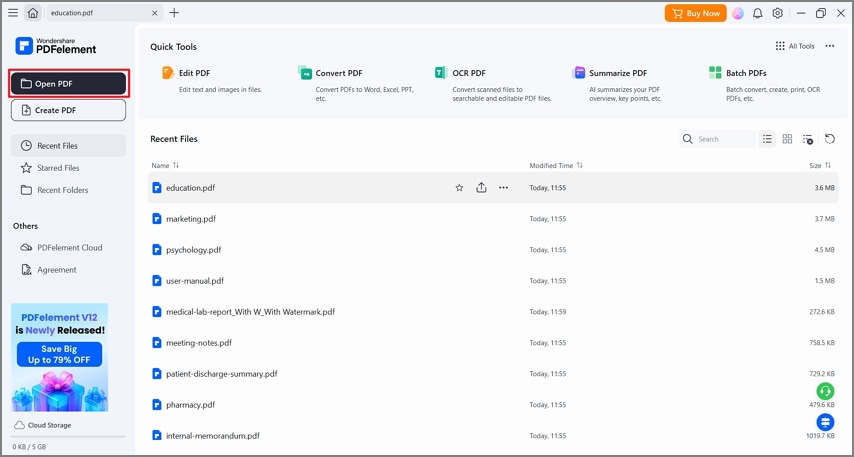Switch recent files to grid view
The width and height of the screenshot is (854, 457).
tap(788, 139)
